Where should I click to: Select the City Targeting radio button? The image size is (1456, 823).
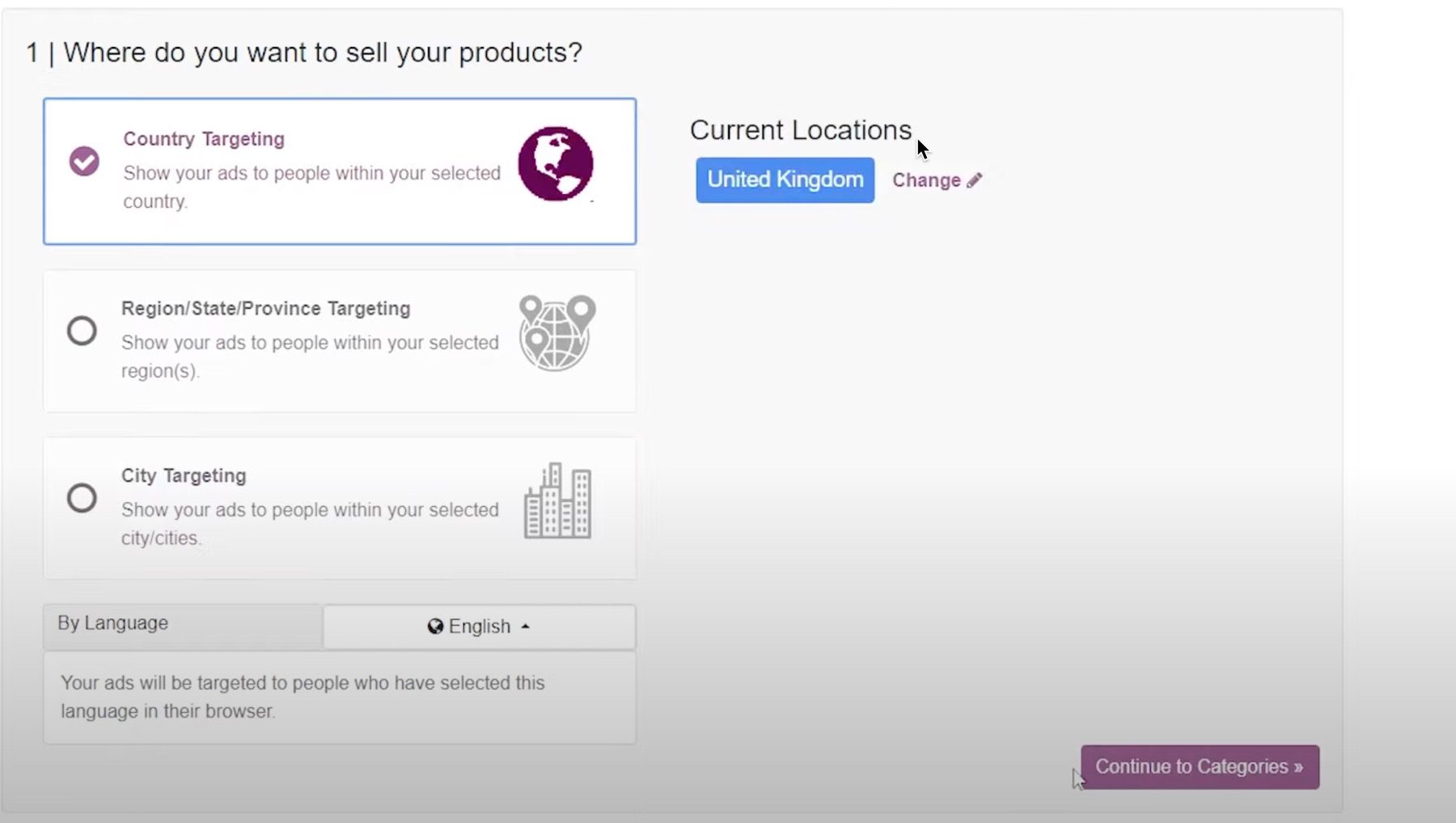[82, 498]
